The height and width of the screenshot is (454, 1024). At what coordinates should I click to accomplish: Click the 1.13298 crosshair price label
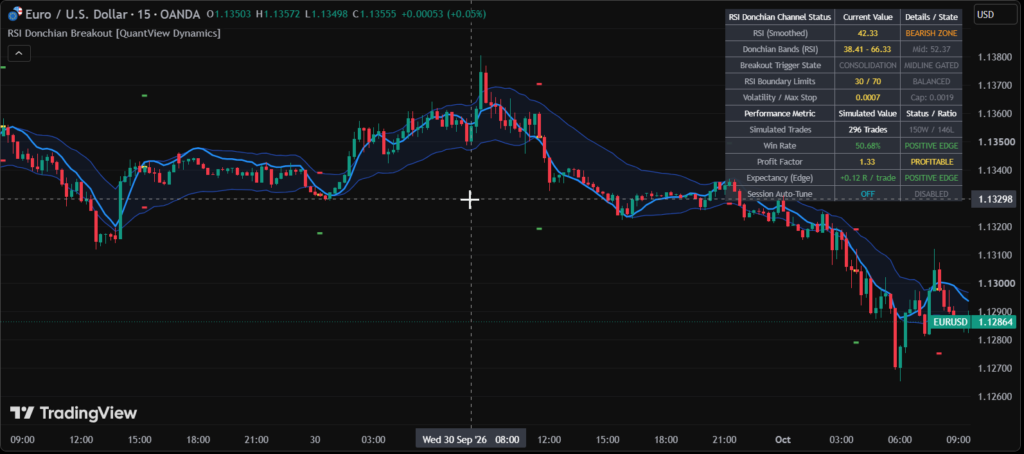coord(993,199)
